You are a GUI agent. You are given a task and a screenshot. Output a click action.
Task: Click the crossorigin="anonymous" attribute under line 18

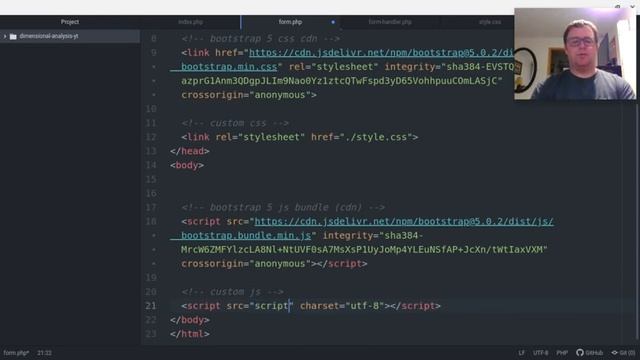point(246,264)
